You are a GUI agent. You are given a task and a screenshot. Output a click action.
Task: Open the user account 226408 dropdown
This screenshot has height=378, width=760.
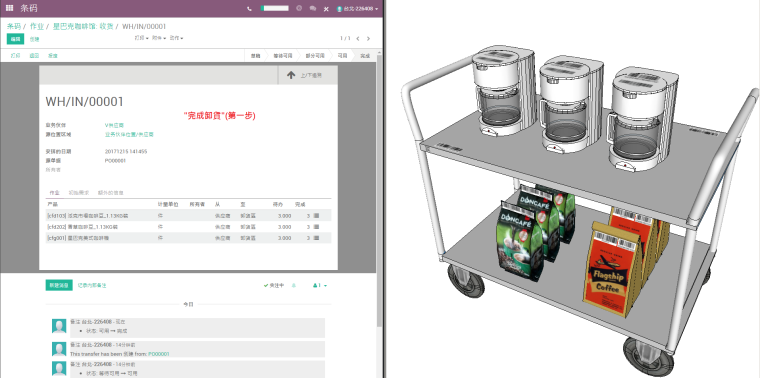357,9
